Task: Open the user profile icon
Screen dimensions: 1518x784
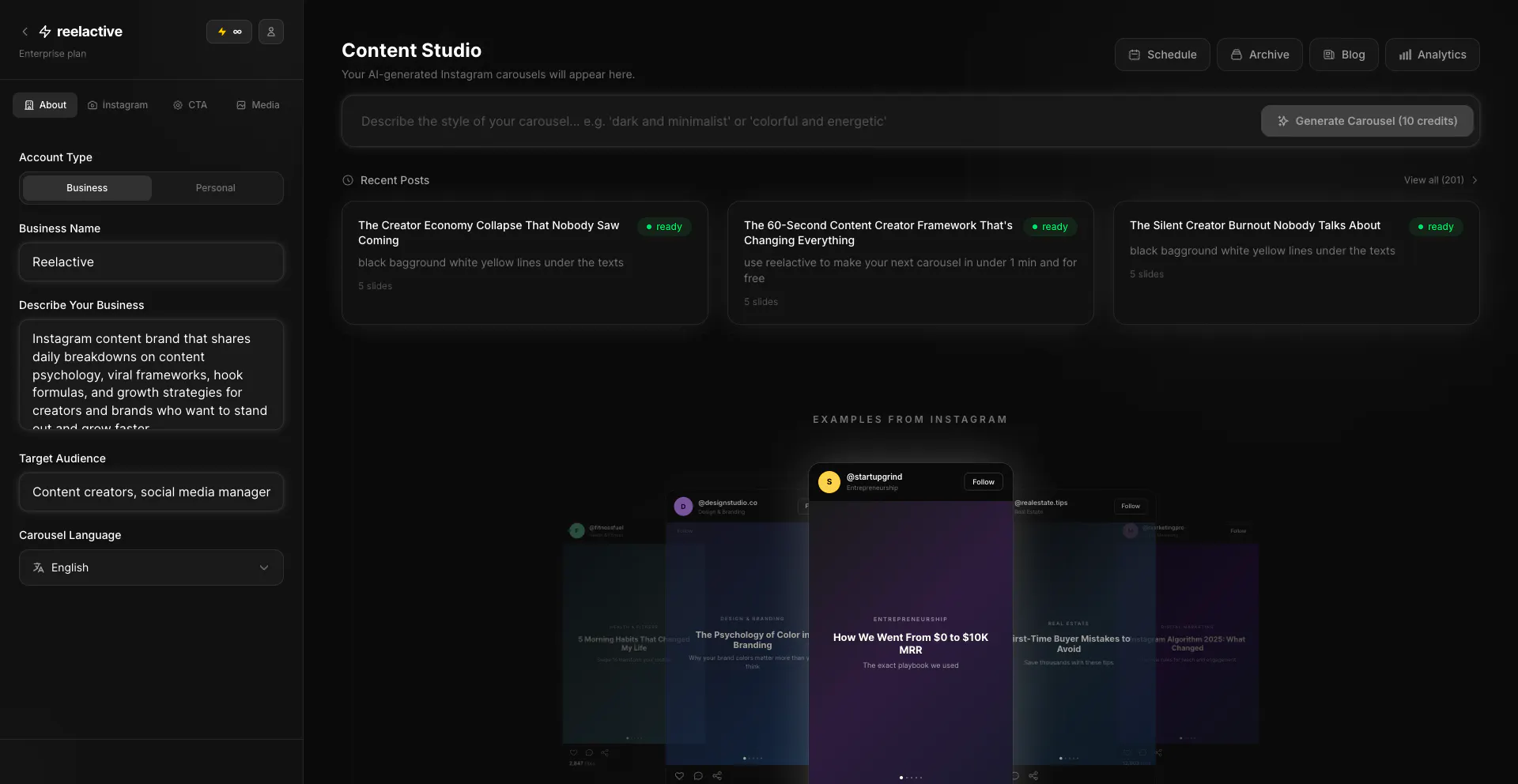Action: [271, 32]
